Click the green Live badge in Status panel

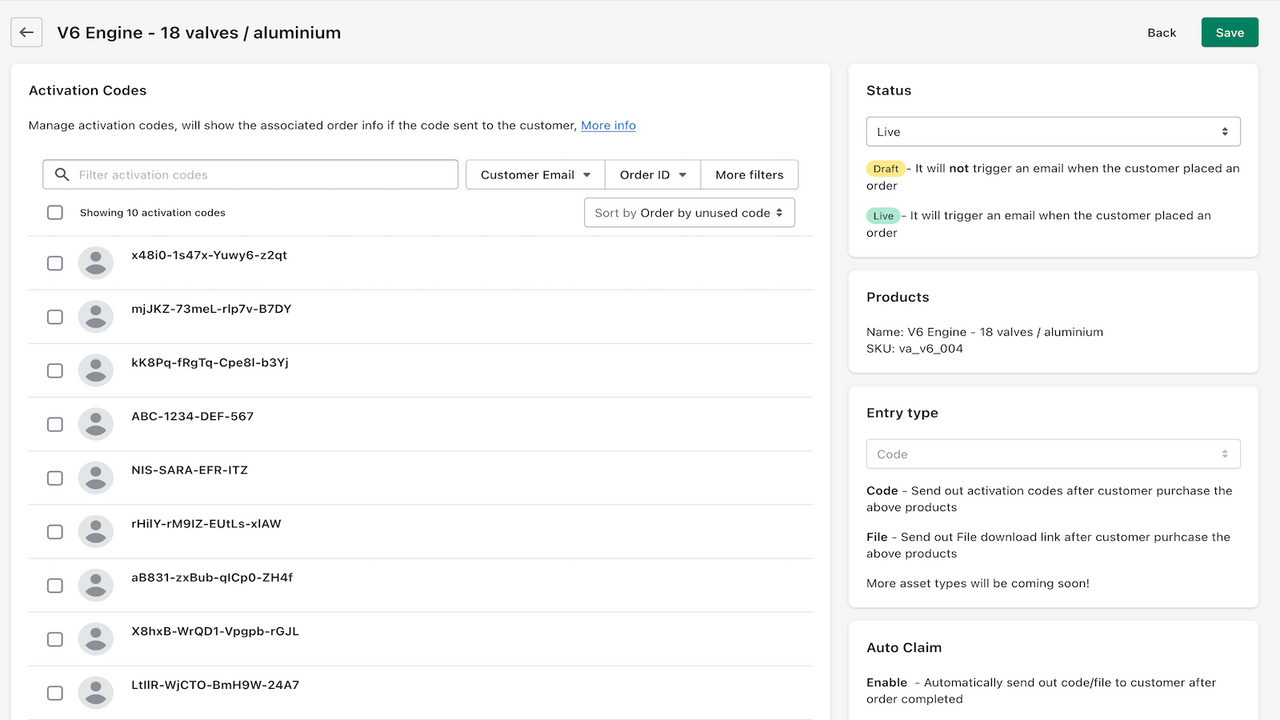click(x=883, y=215)
